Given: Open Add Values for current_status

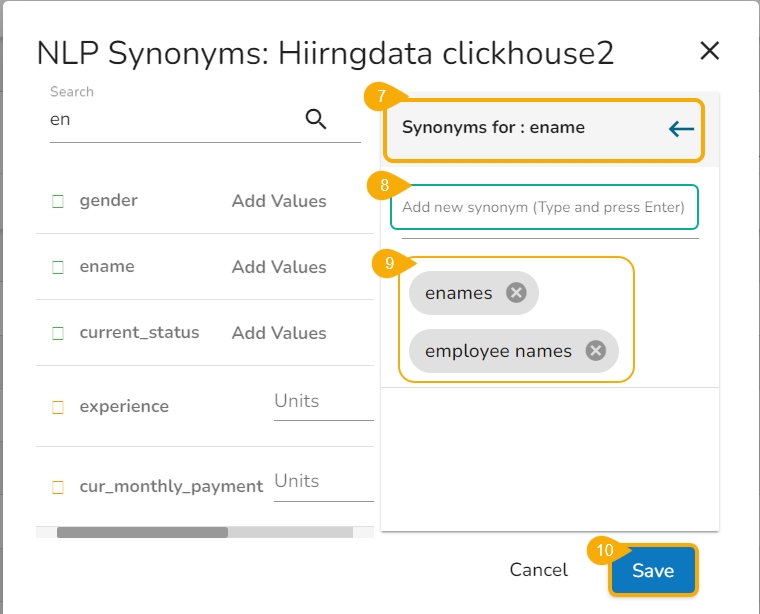Looking at the screenshot, I should point(279,333).
